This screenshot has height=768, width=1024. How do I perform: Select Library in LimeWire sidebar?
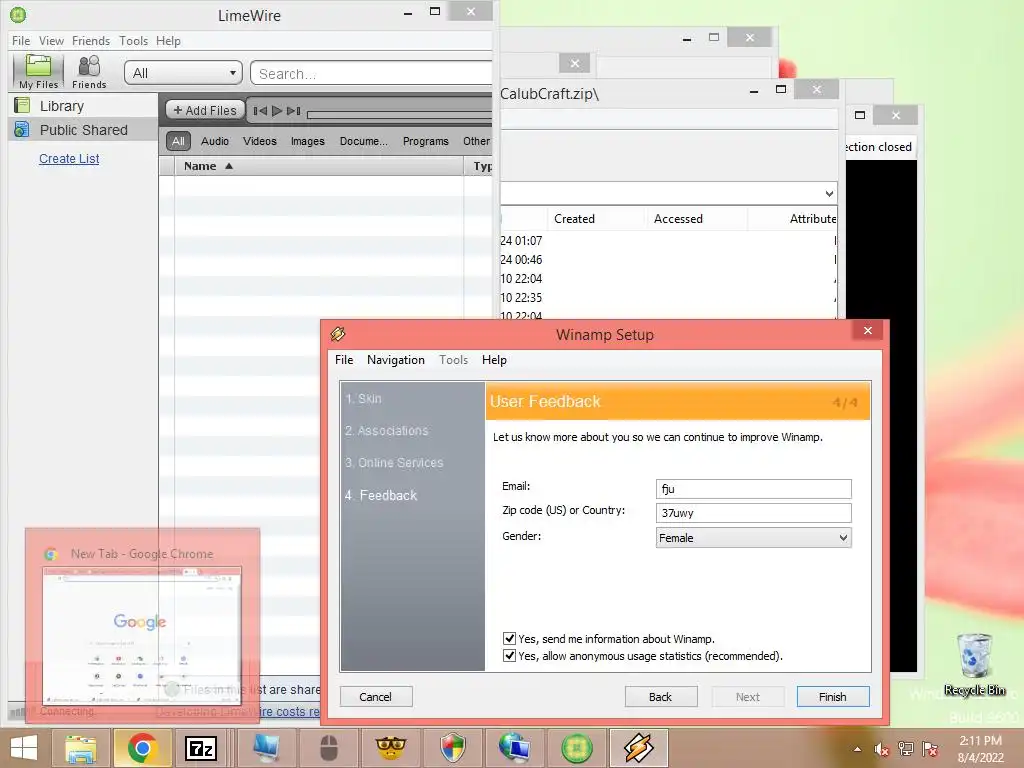point(61,106)
